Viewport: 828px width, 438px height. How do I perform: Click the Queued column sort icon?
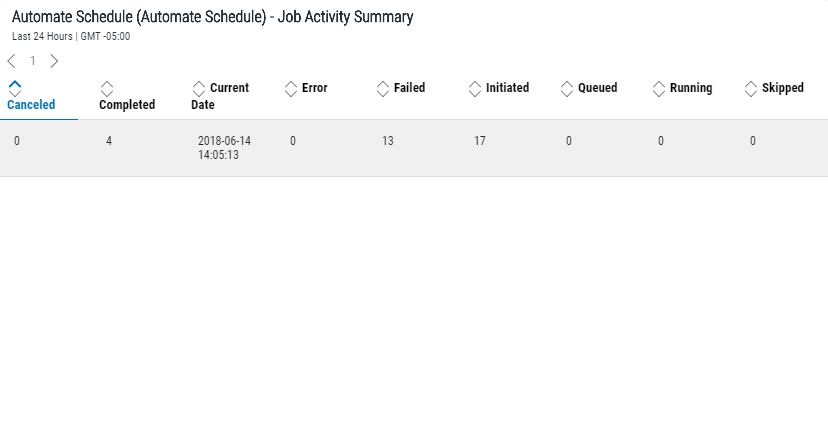coord(567,89)
